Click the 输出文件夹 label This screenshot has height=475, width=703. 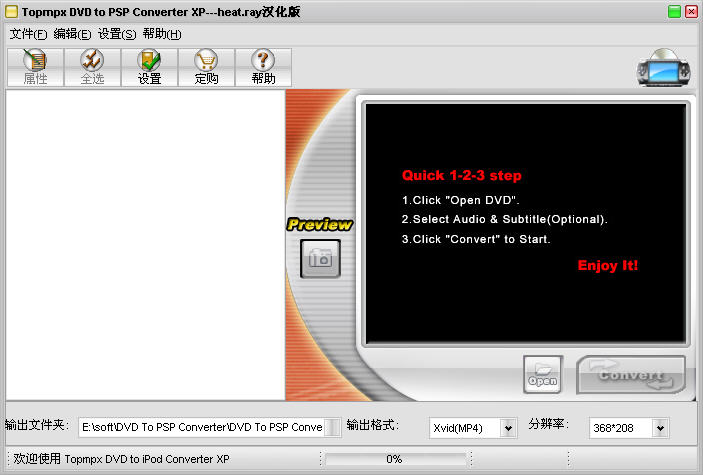click(37, 425)
